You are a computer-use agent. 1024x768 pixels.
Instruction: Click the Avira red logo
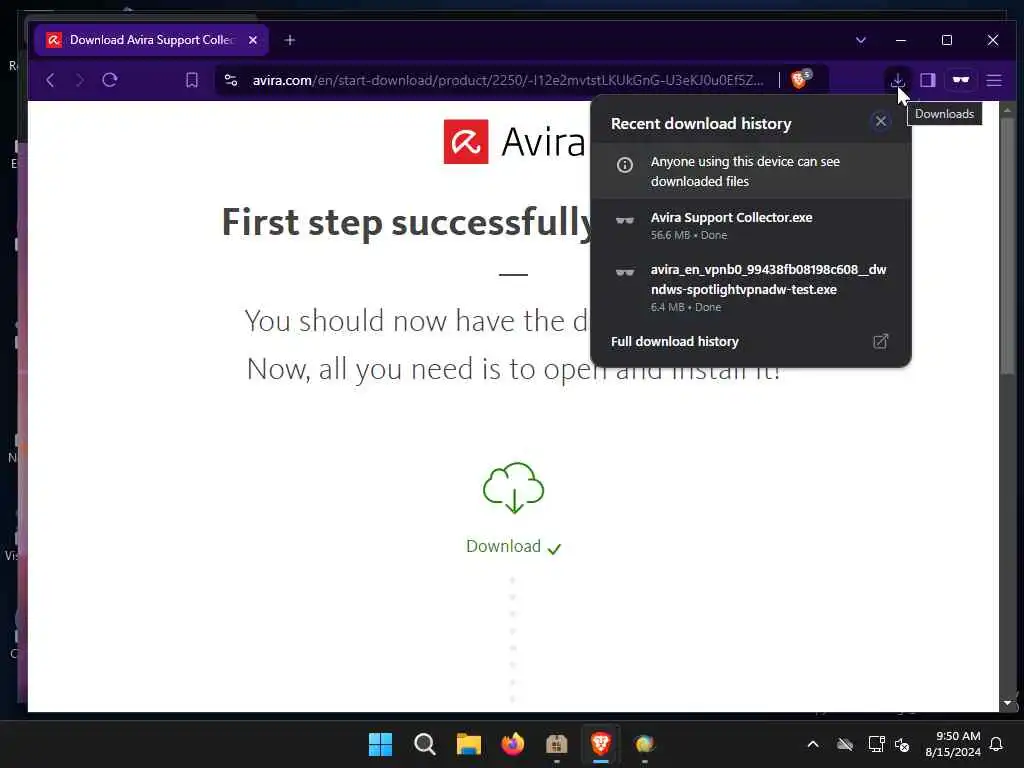pyautogui.click(x=466, y=141)
